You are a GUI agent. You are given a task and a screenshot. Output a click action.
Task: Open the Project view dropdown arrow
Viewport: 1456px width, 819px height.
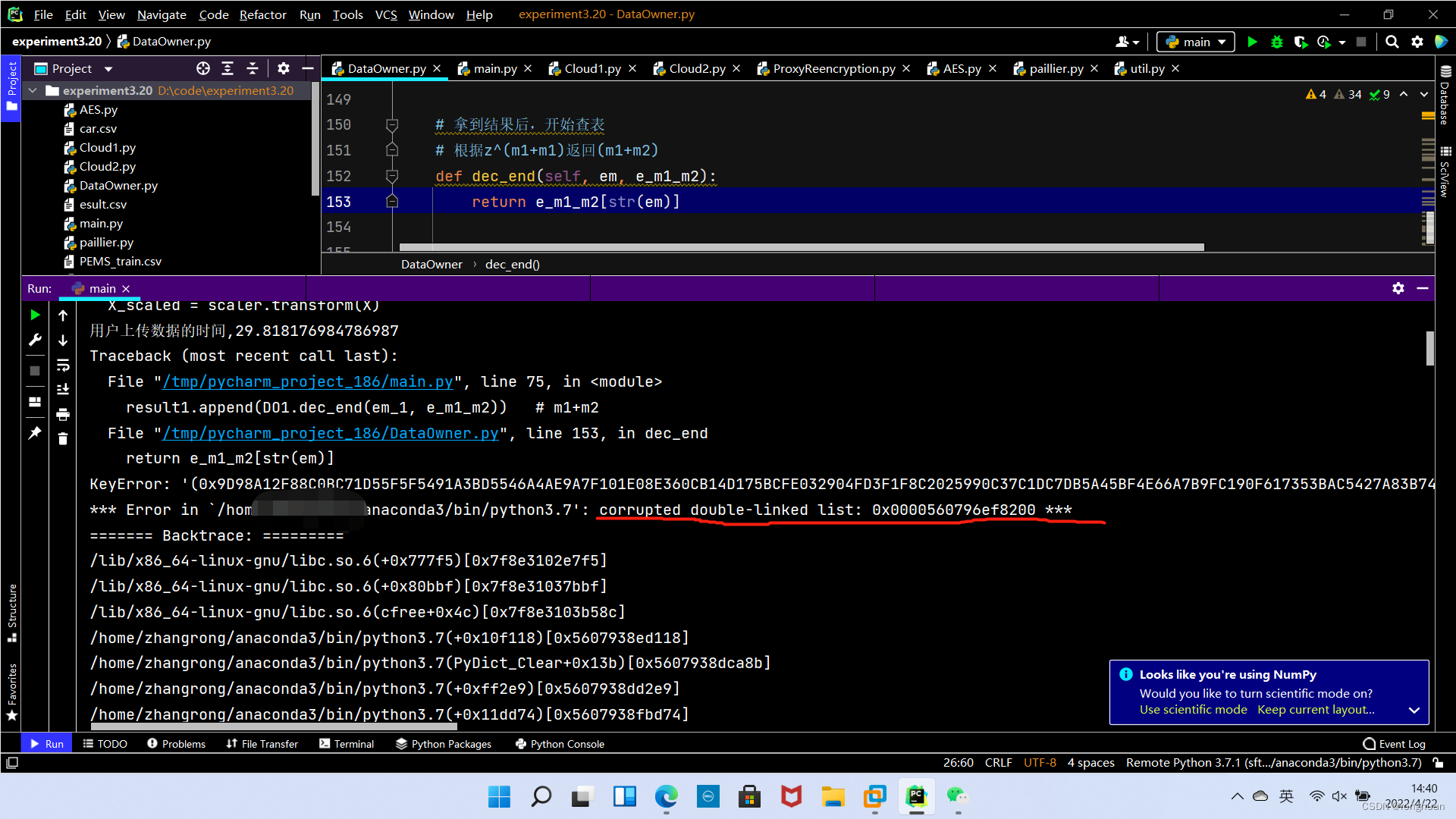pos(108,69)
